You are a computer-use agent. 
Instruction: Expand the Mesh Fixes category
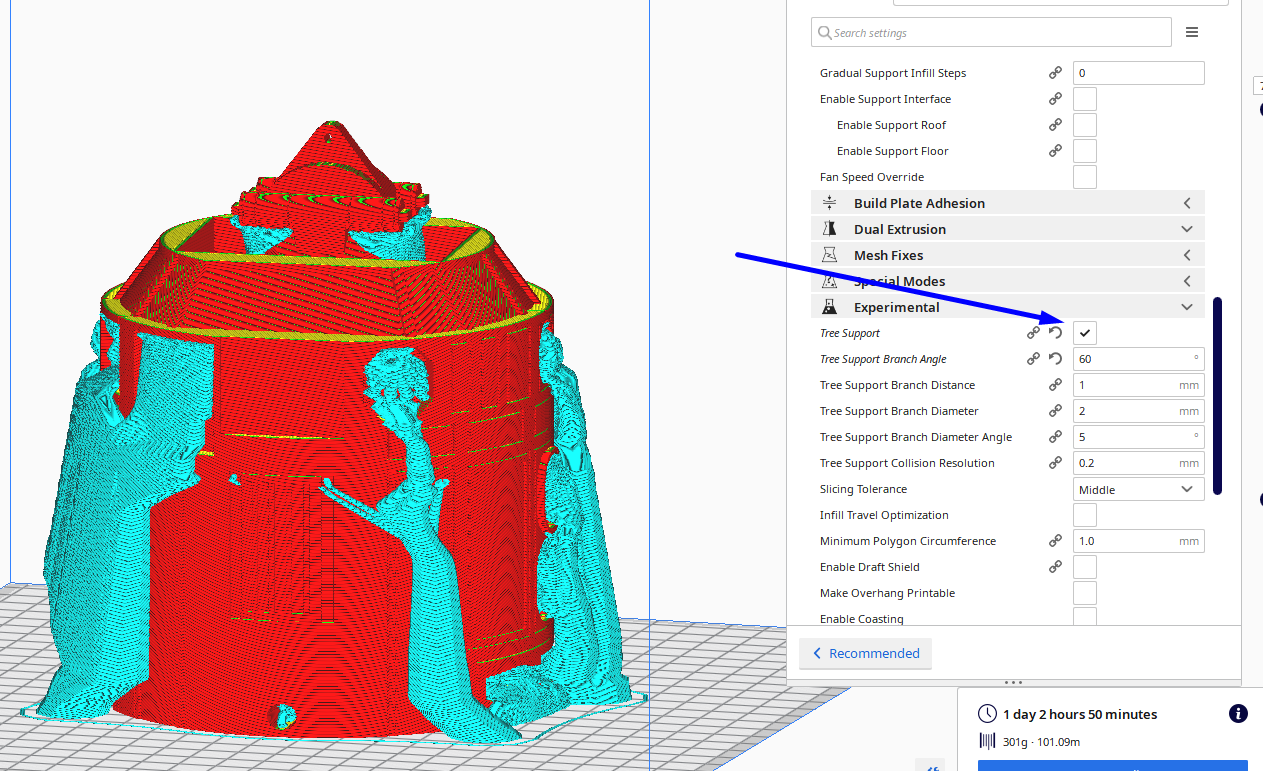(x=1007, y=255)
